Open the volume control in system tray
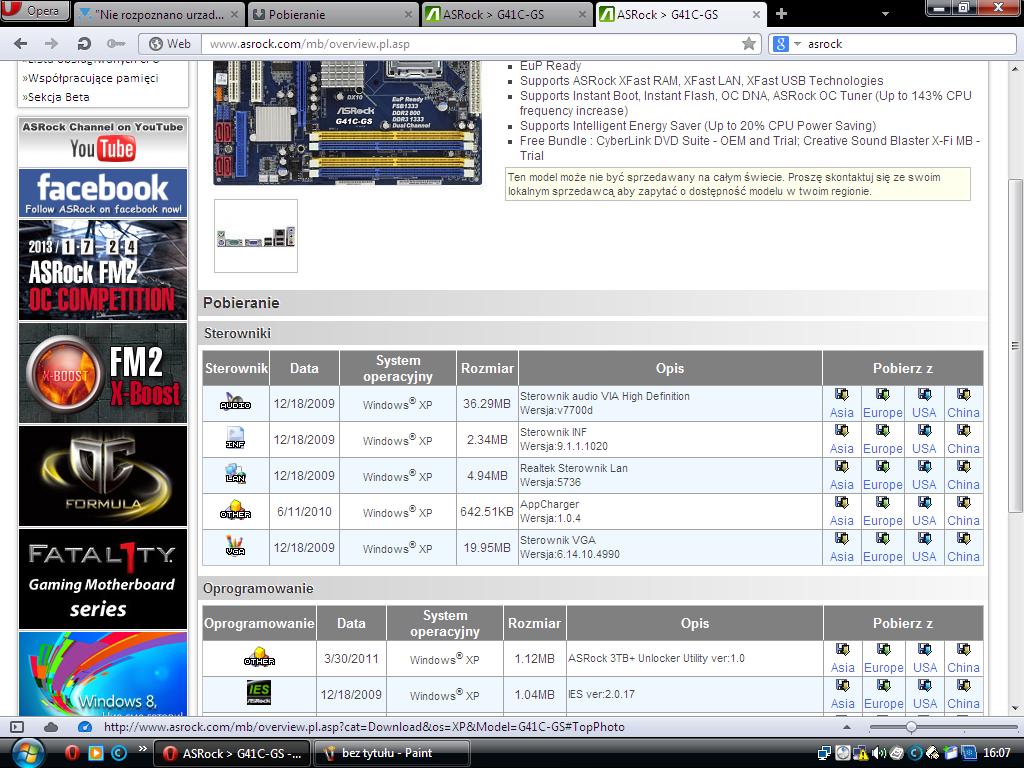 pyautogui.click(x=879, y=753)
